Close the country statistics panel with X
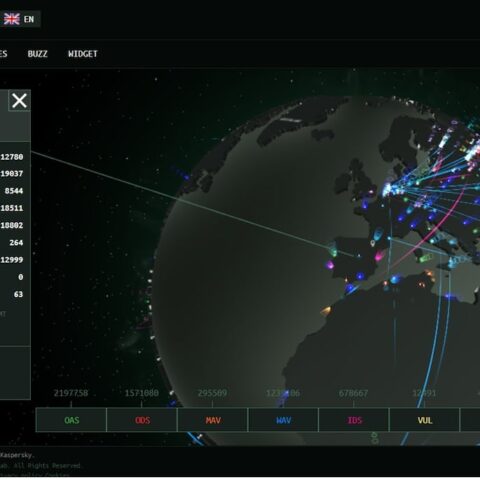The width and height of the screenshot is (480, 480). [x=19, y=100]
